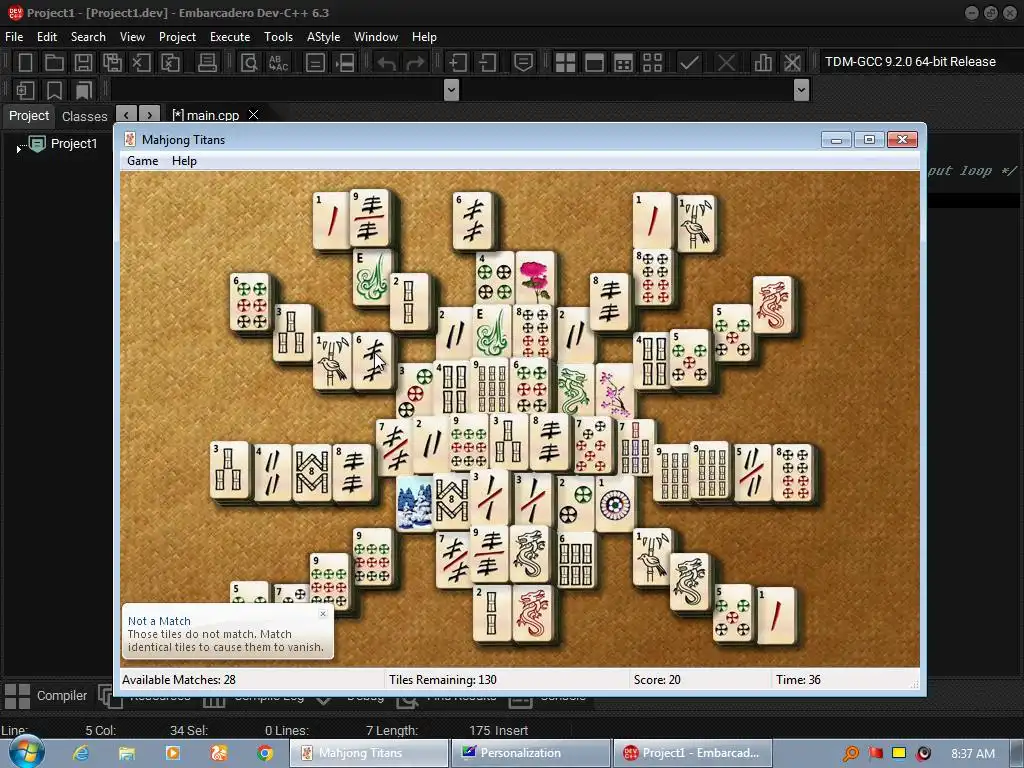The height and width of the screenshot is (768, 1024).
Task: Open Replace with the AB-AC icon
Action: pyautogui.click(x=278, y=63)
